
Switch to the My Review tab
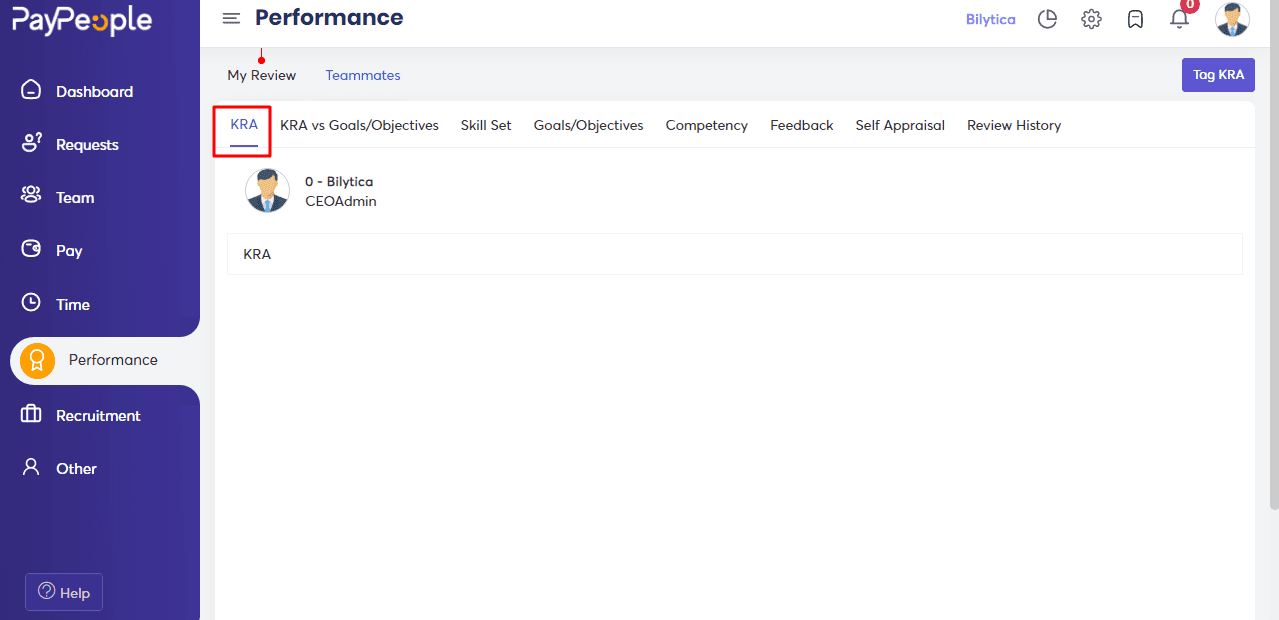coord(262,75)
